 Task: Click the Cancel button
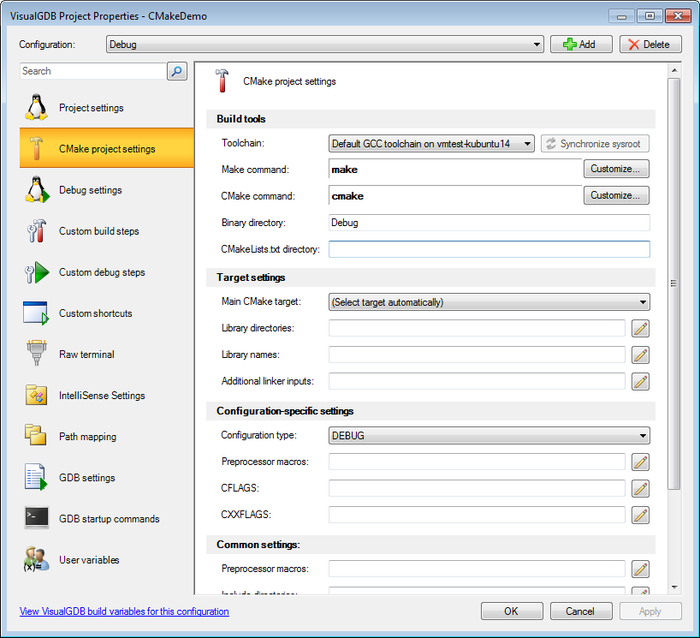[581, 611]
